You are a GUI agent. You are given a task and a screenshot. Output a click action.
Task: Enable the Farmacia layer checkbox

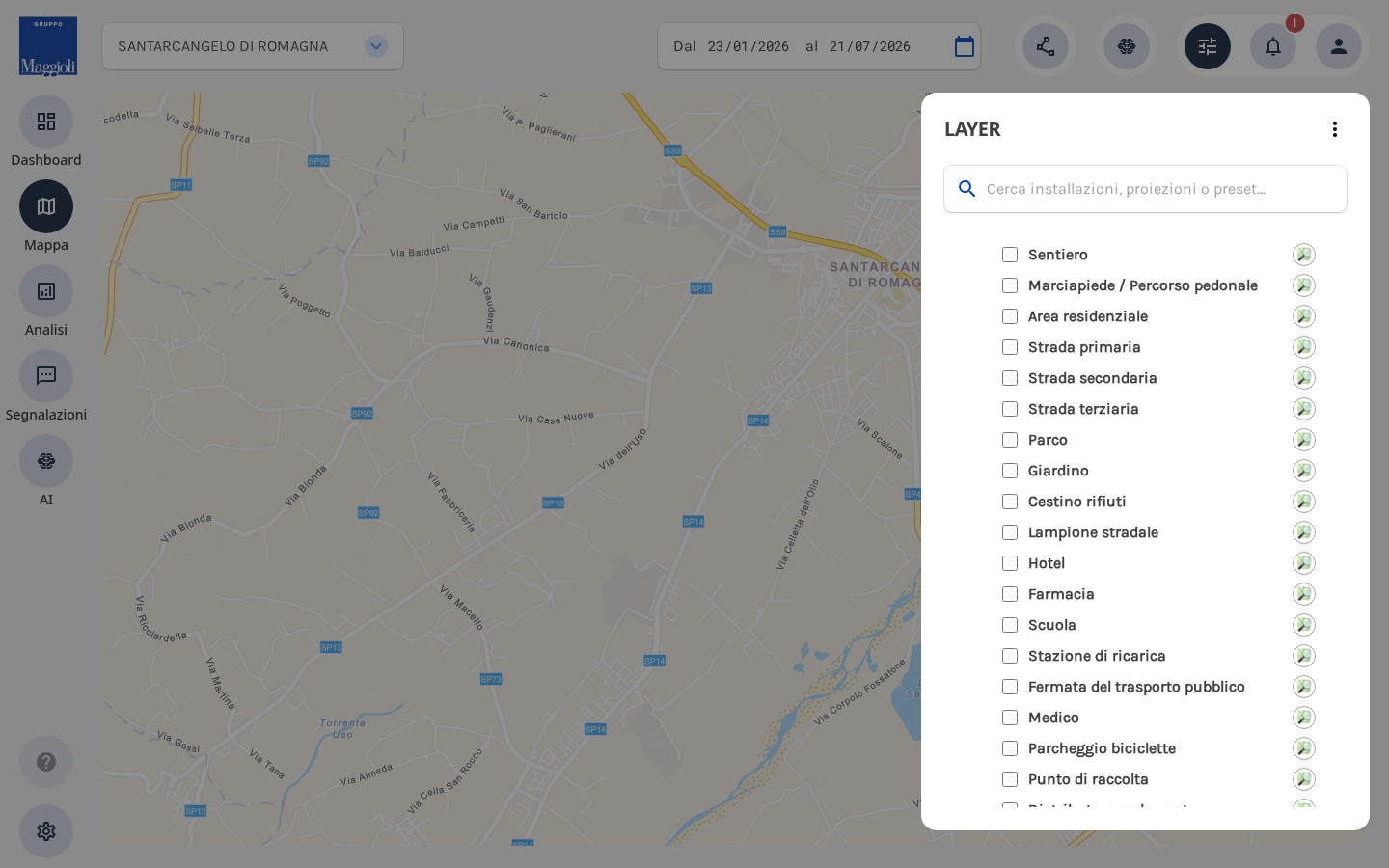tap(1010, 594)
